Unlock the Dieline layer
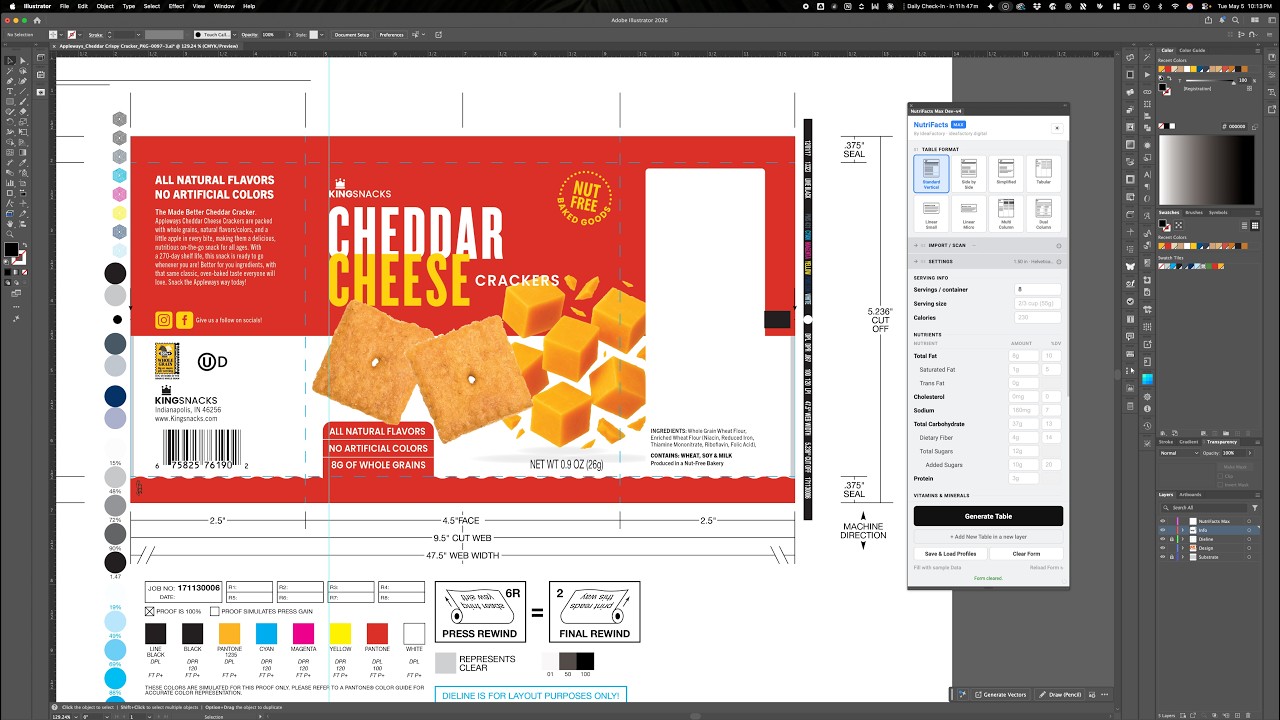Viewport: 1280px width, 720px height. coord(1171,539)
